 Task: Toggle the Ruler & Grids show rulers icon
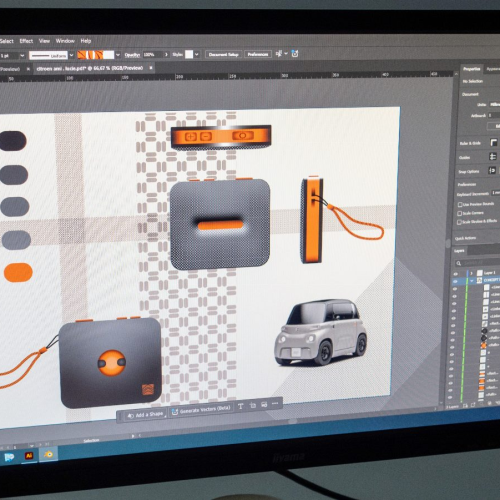(x=494, y=143)
